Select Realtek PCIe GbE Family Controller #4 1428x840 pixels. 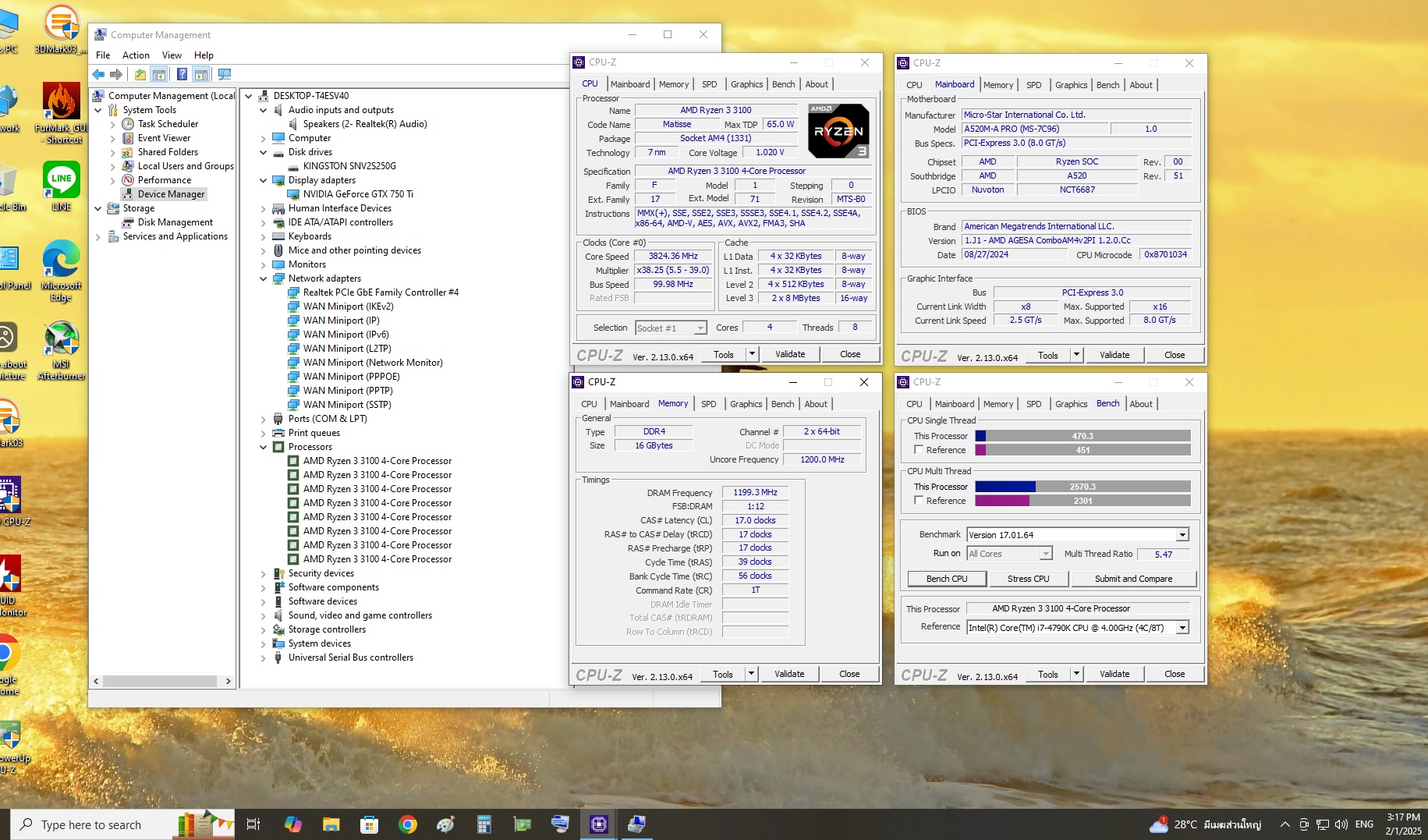381,292
